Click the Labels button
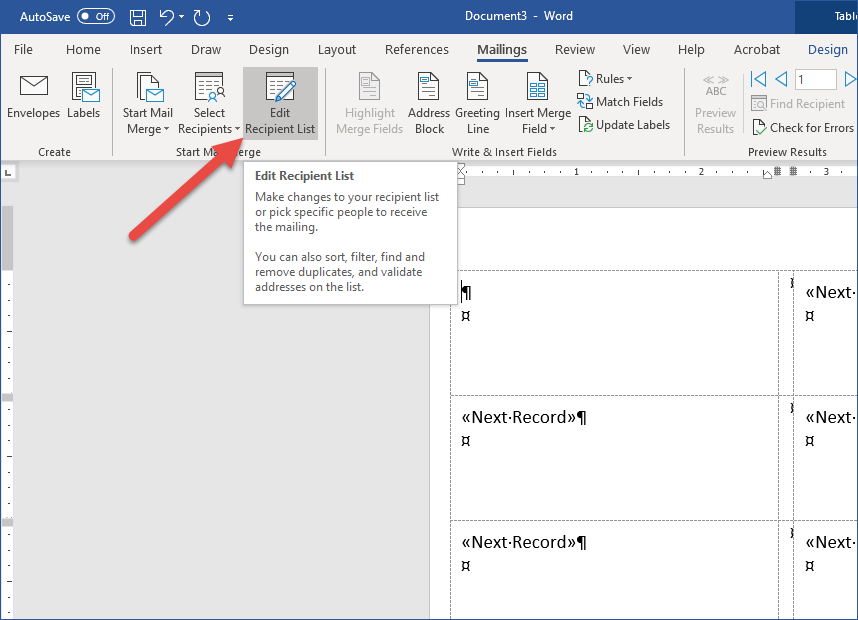This screenshot has height=620, width=858. point(84,97)
